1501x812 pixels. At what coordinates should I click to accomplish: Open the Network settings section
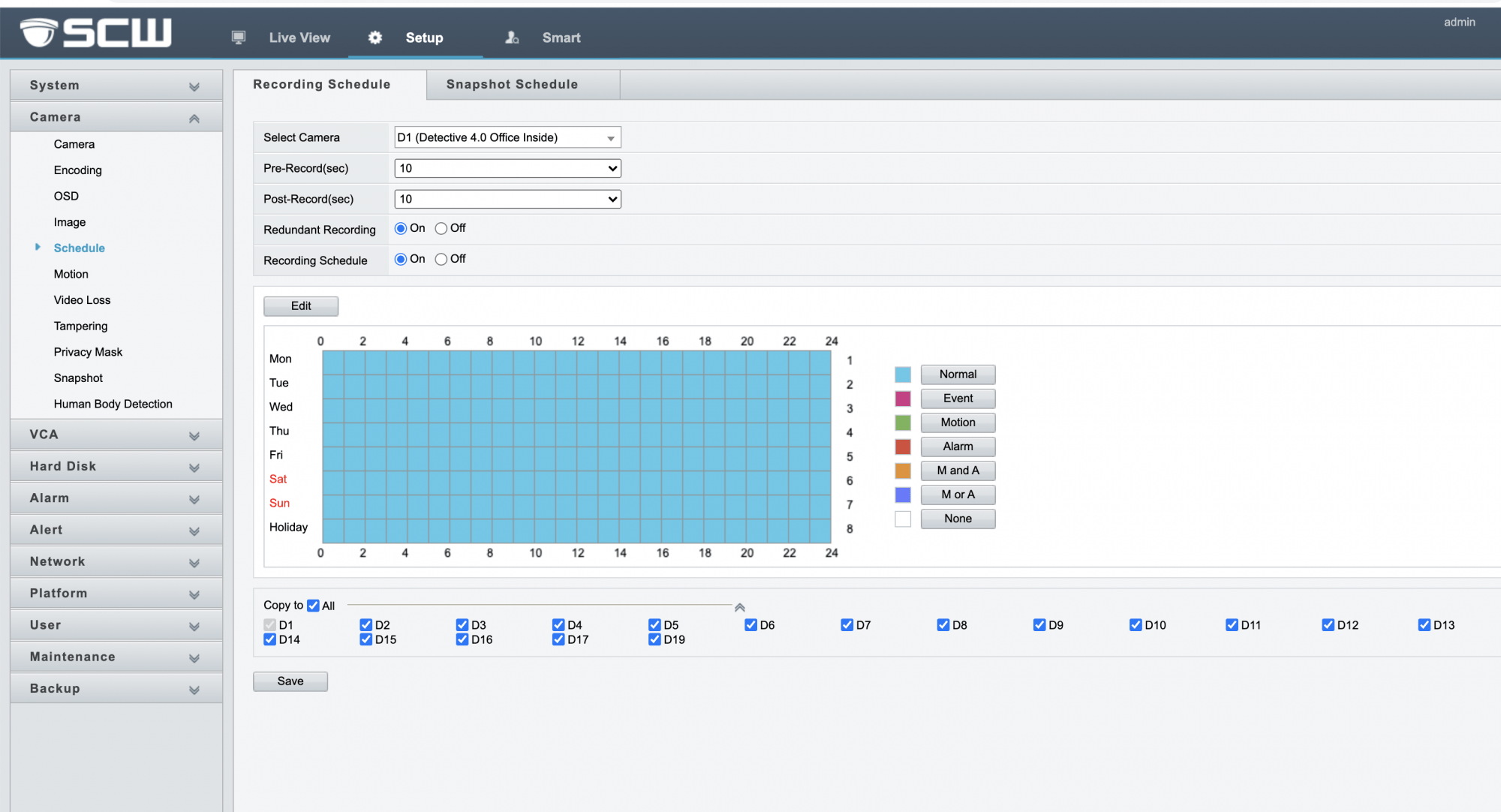116,561
